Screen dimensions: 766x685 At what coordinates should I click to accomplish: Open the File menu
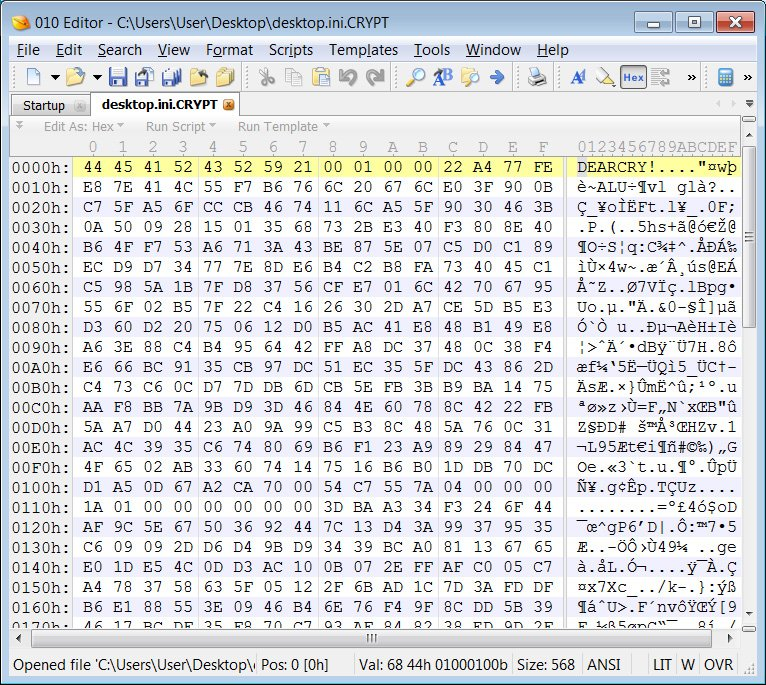pos(28,50)
